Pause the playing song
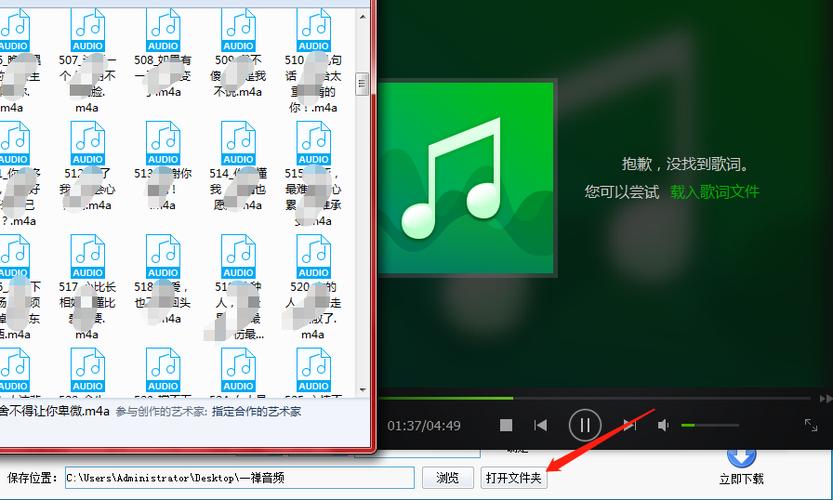The image size is (833, 500). 585,425
